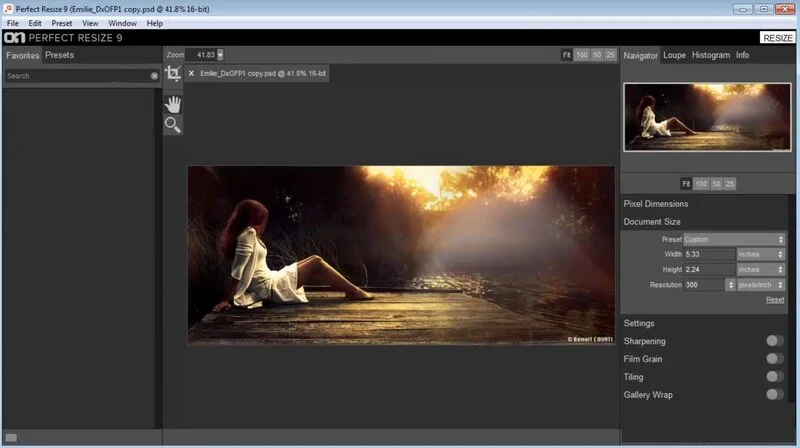
Task: Click the Reset link in Document Size
Action: [775, 300]
